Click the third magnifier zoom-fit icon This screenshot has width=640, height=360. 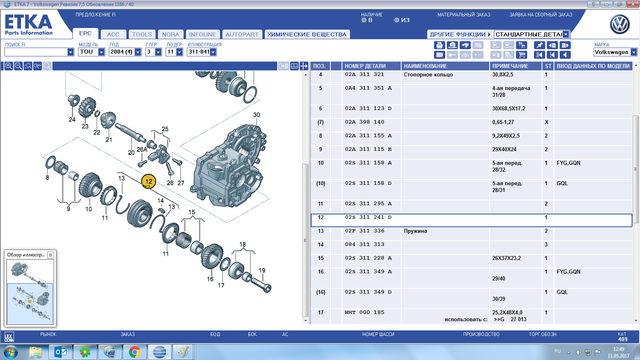pyautogui.click(x=28, y=66)
